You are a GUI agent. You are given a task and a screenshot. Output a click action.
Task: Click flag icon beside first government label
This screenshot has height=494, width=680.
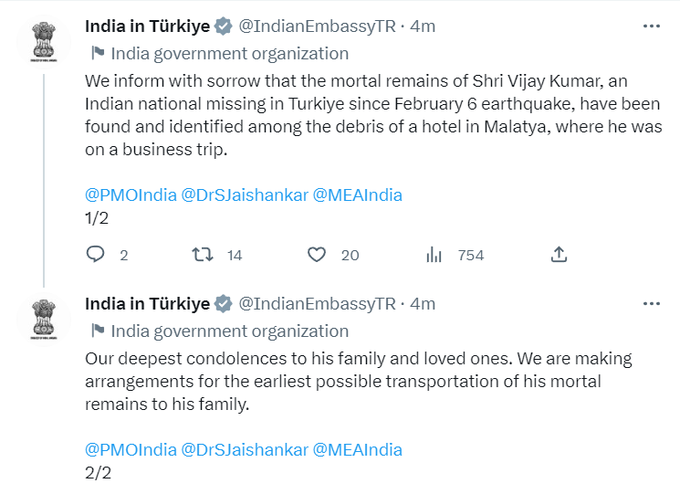98,53
